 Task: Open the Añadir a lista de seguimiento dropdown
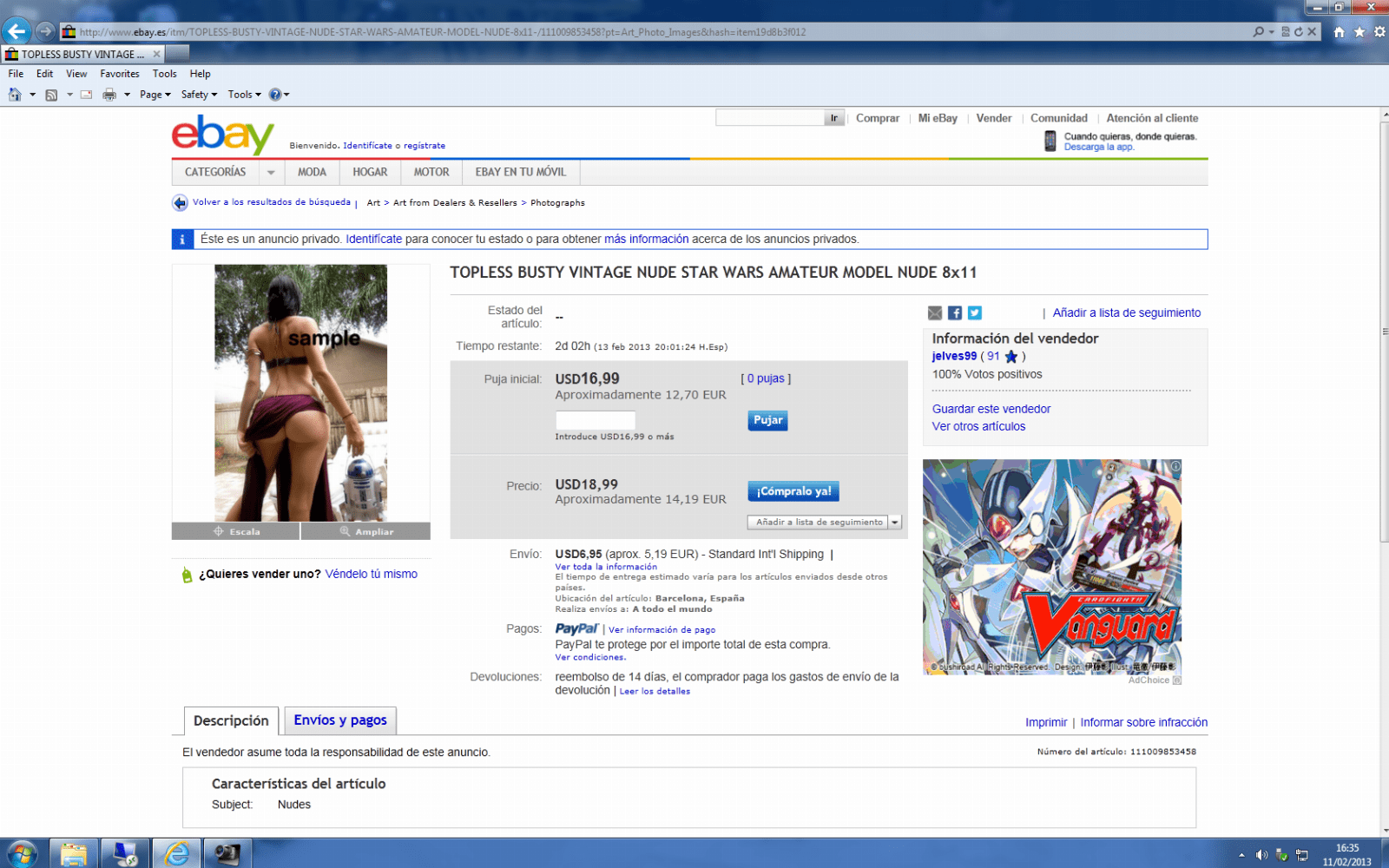pos(895,523)
